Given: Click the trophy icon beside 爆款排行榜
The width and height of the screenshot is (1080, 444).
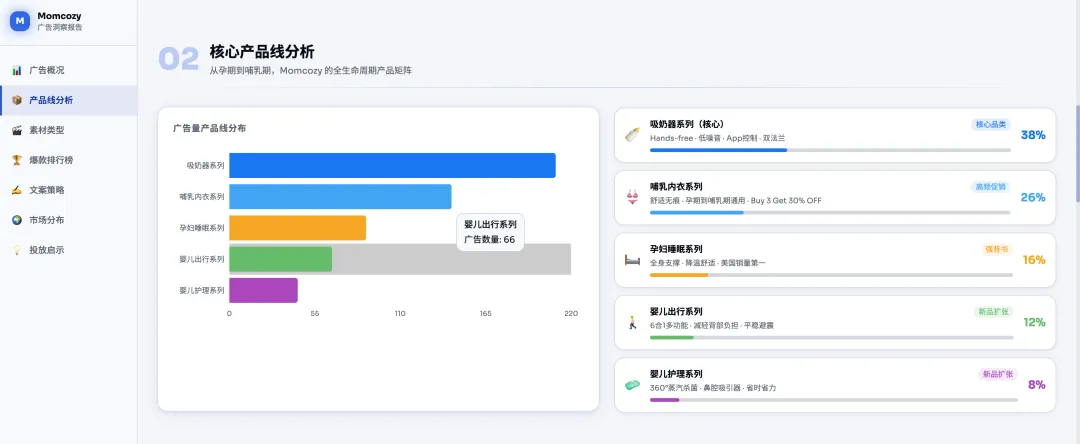Looking at the screenshot, I should pyautogui.click(x=17, y=160).
